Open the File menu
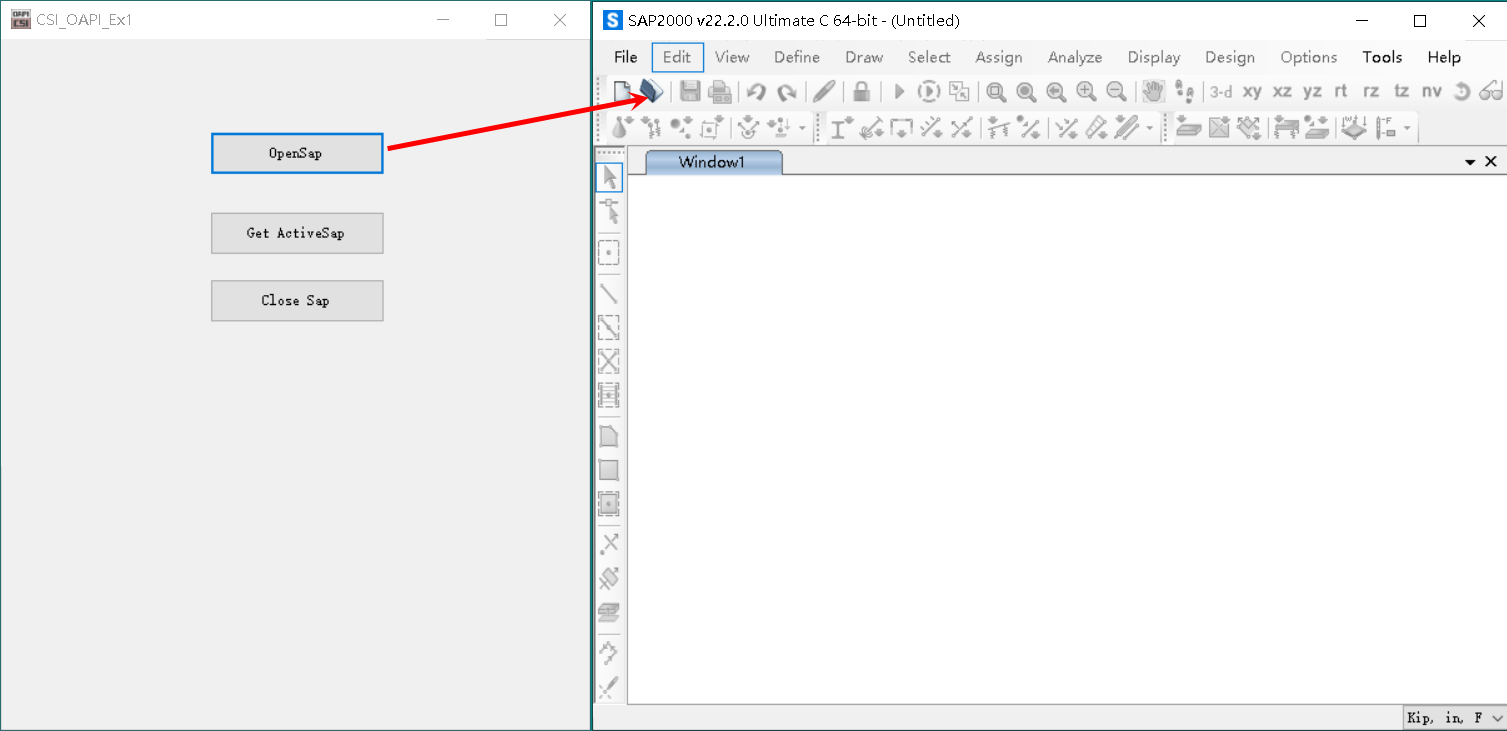Screen dimensions: 1507x731 [626, 57]
